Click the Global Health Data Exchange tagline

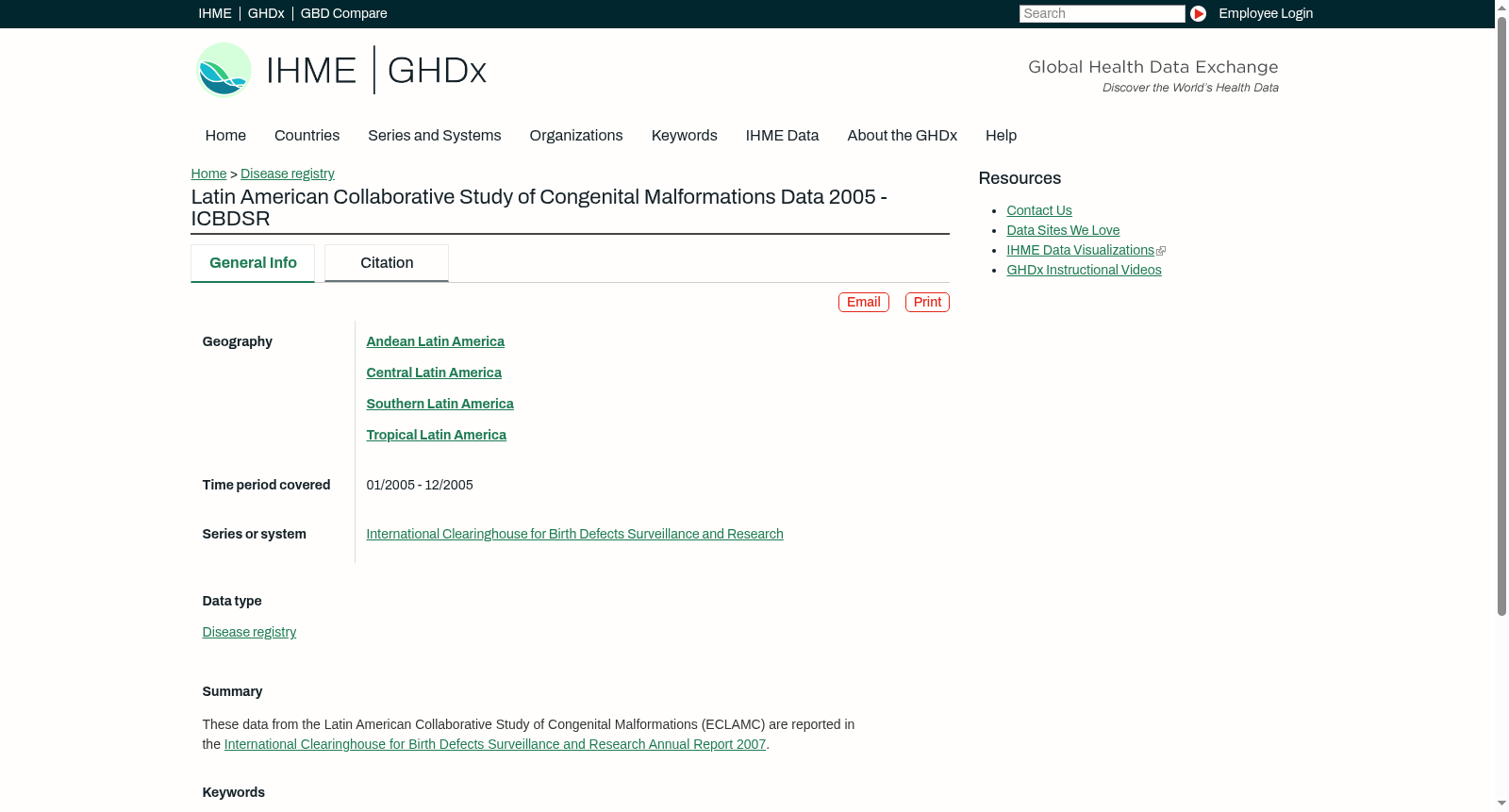click(x=1153, y=67)
